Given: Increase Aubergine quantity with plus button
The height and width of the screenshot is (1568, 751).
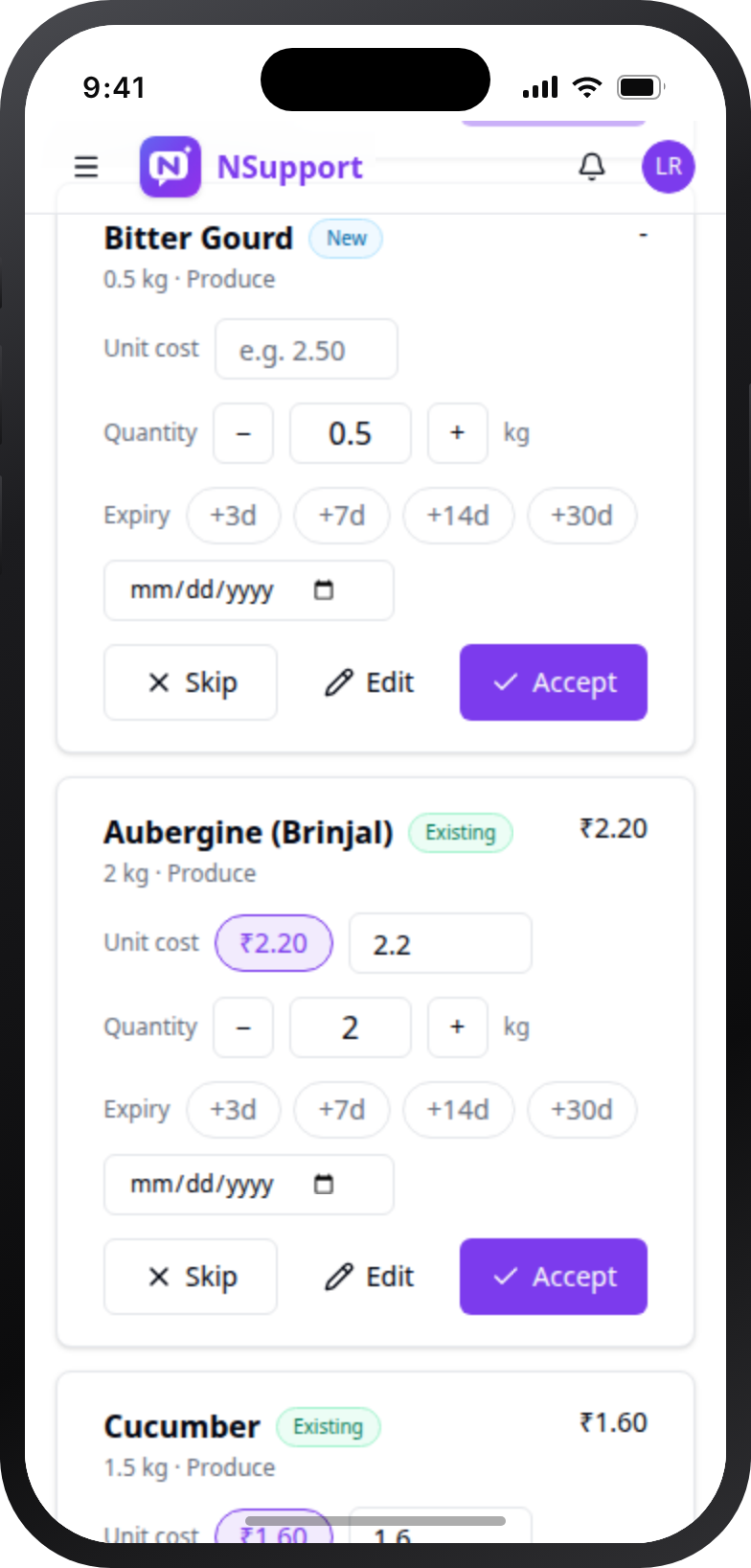Looking at the screenshot, I should tap(458, 1027).
